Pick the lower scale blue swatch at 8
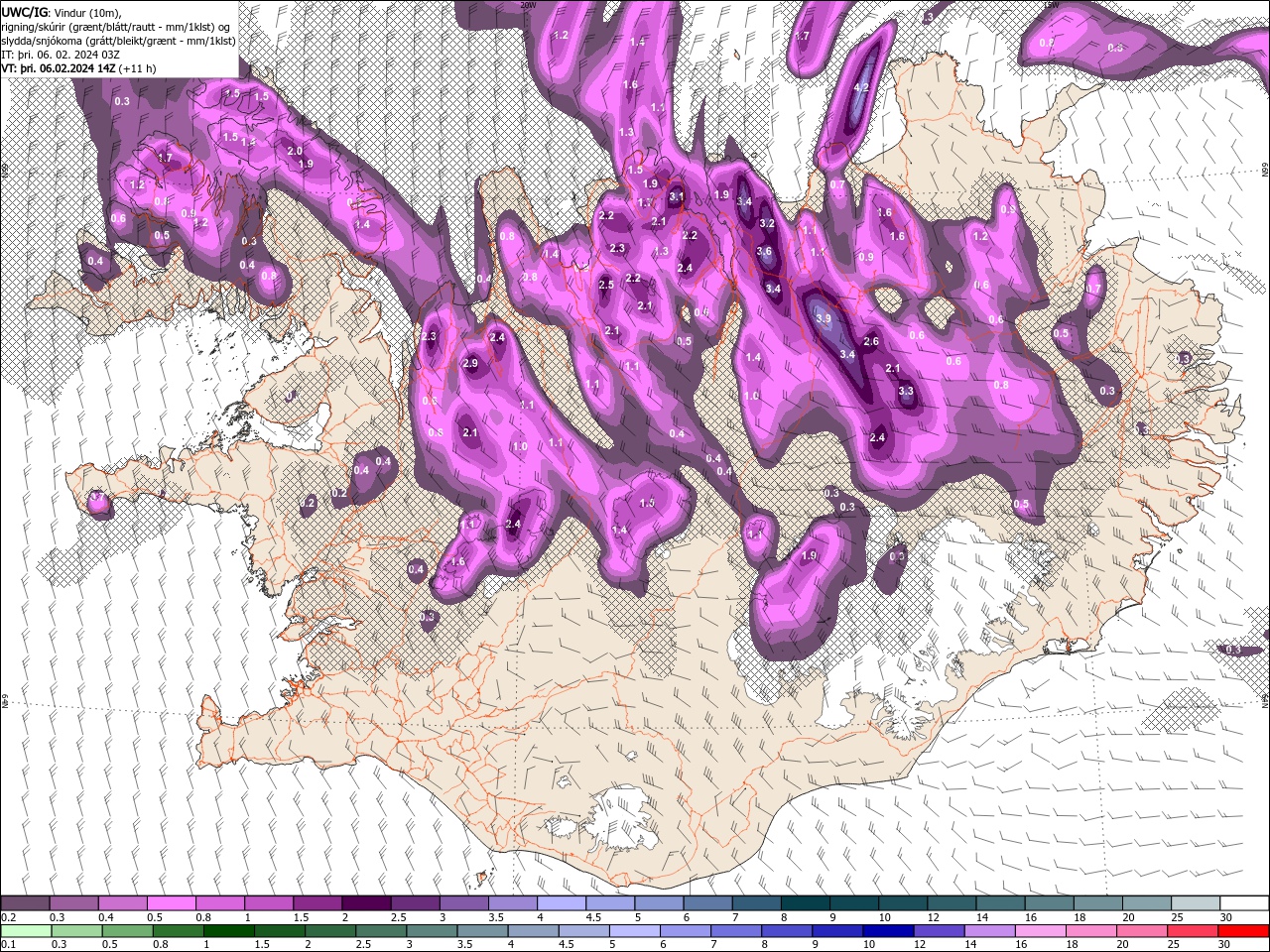The width and height of the screenshot is (1270, 952). (787, 930)
